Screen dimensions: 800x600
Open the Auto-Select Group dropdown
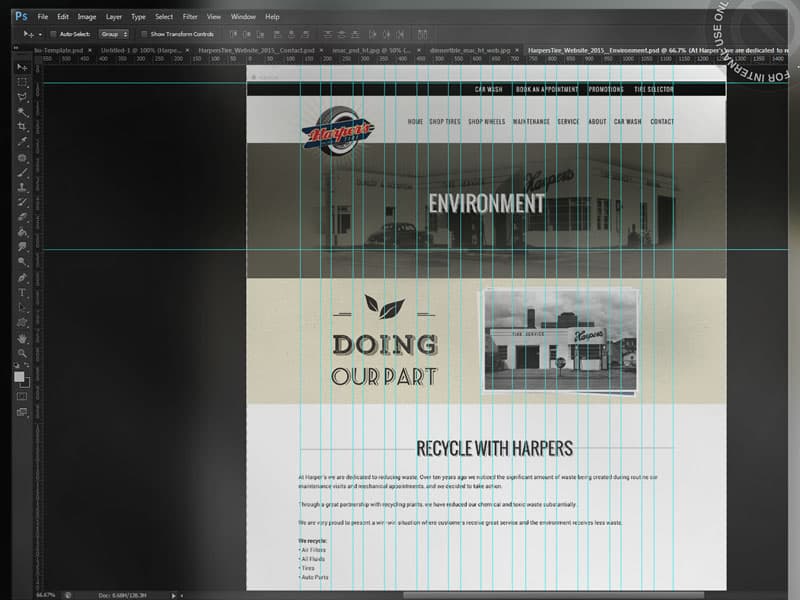[x=114, y=34]
